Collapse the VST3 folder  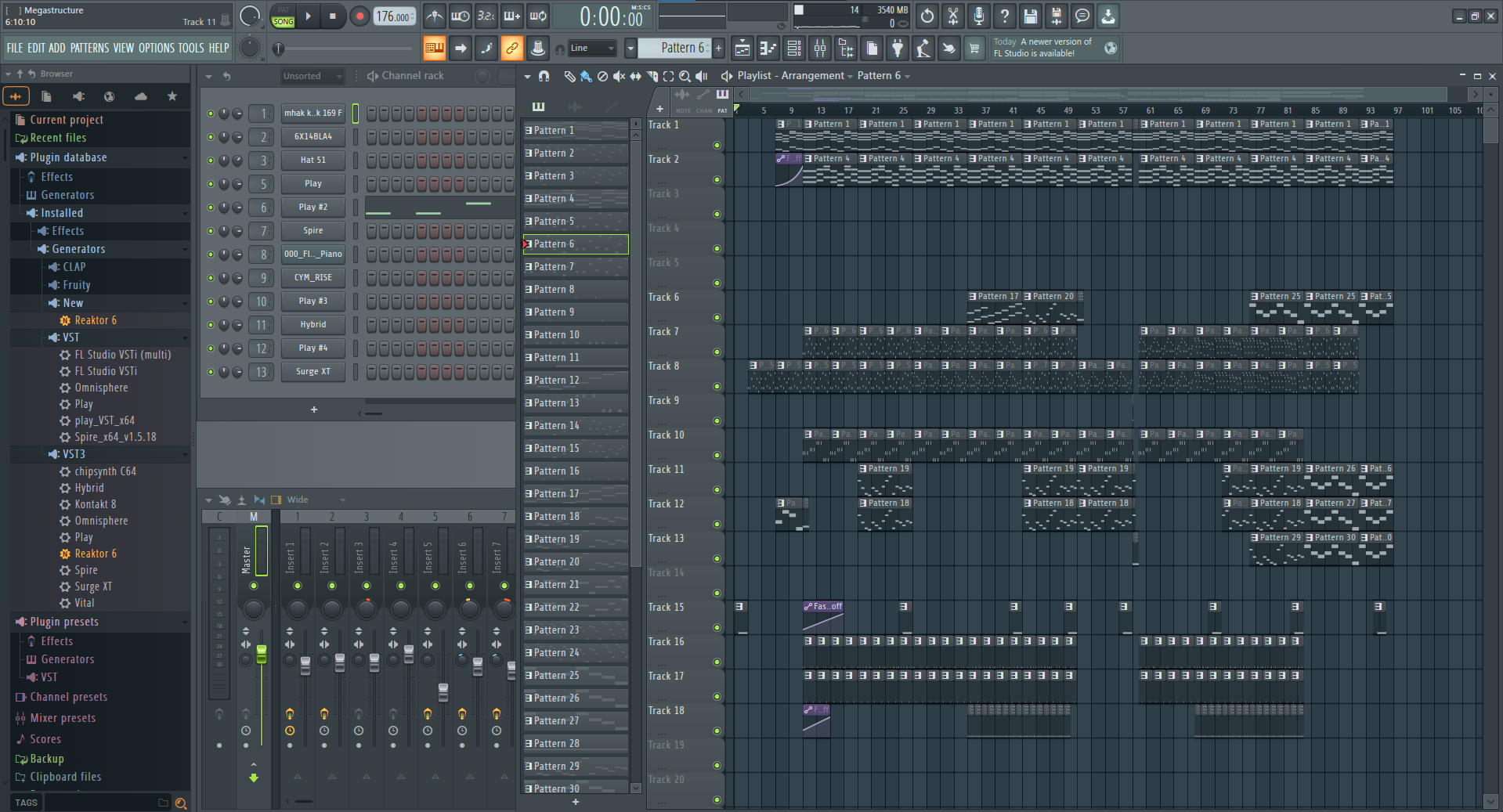(x=185, y=454)
